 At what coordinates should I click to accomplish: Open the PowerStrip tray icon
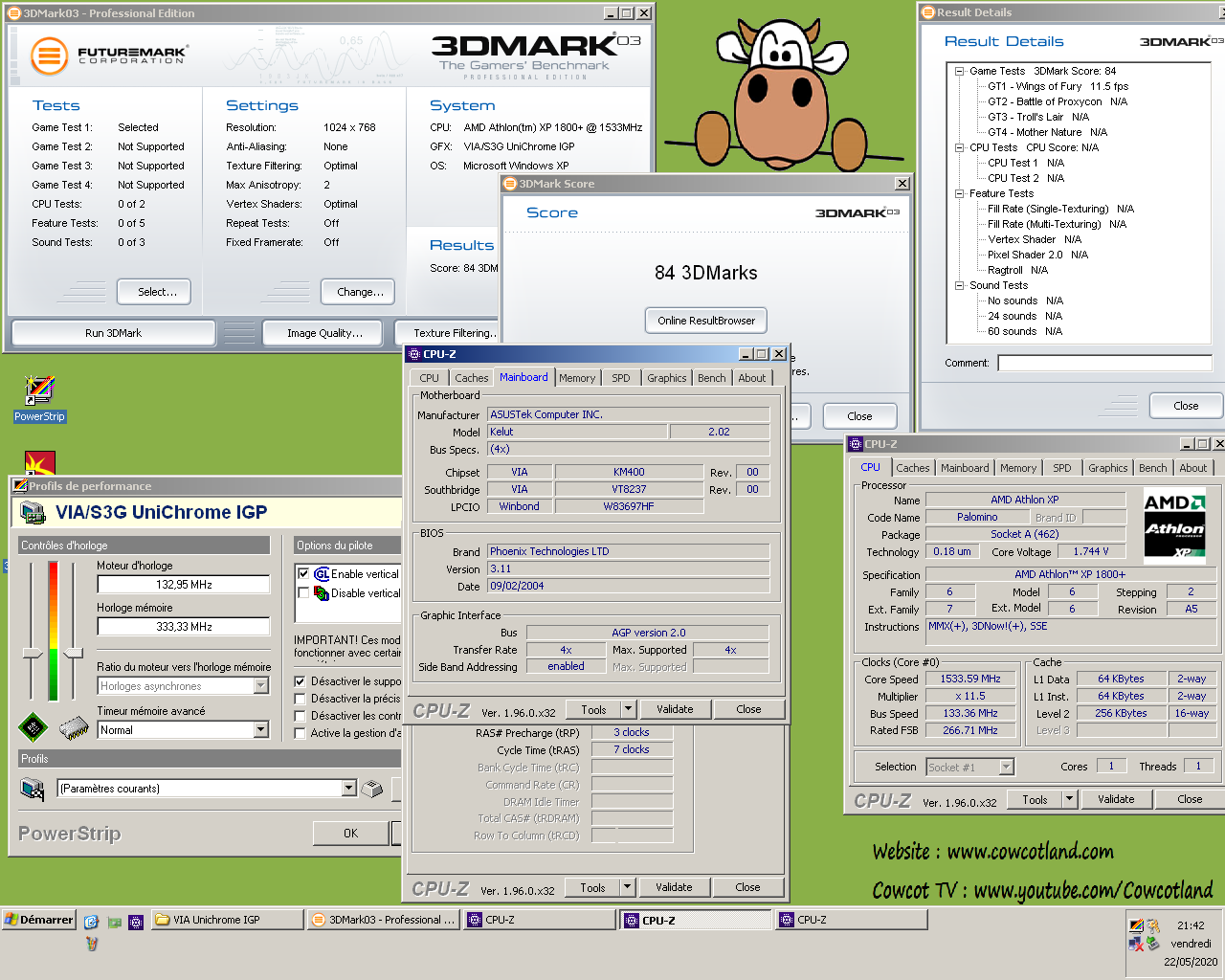[x=1136, y=925]
